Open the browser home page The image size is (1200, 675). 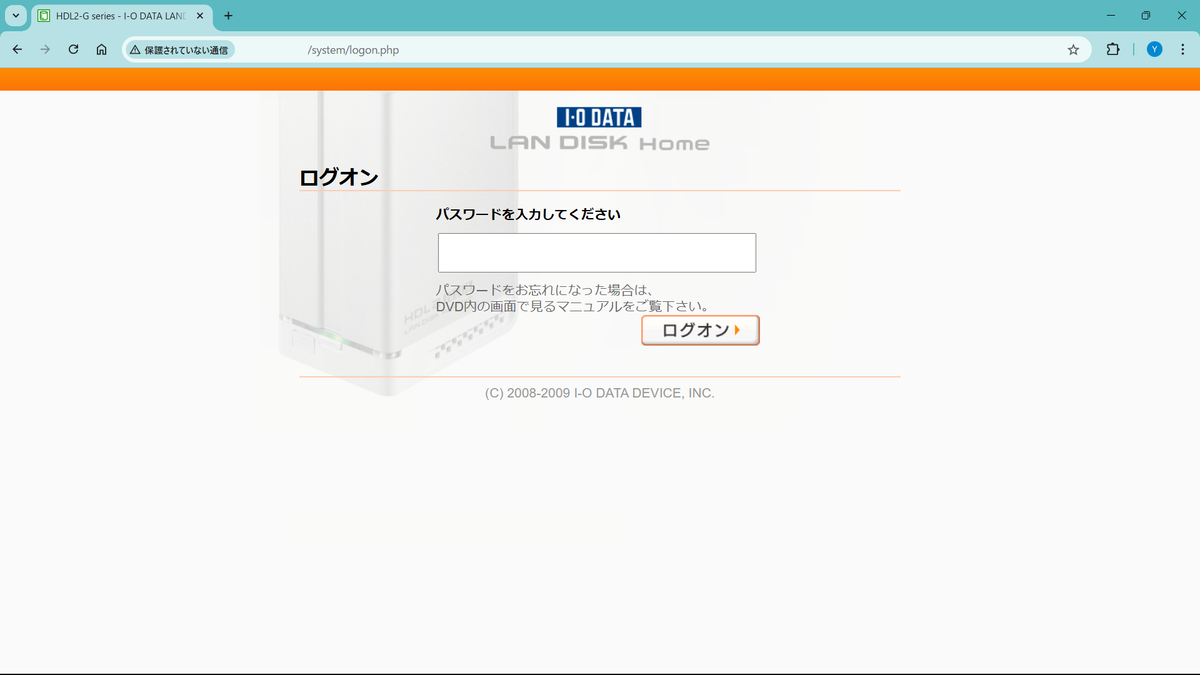tap(100, 49)
